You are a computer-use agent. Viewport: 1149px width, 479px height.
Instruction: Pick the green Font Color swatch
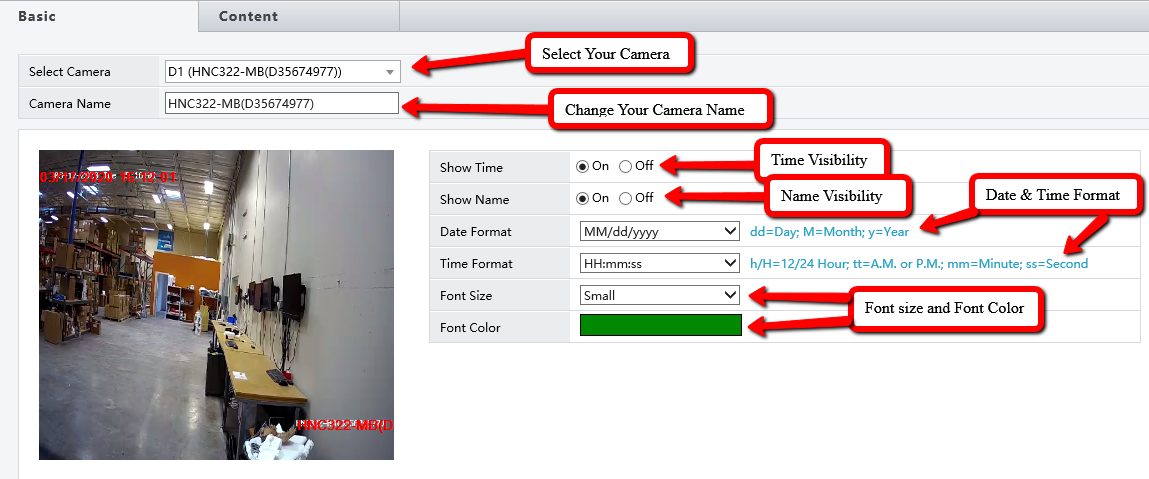pos(660,325)
